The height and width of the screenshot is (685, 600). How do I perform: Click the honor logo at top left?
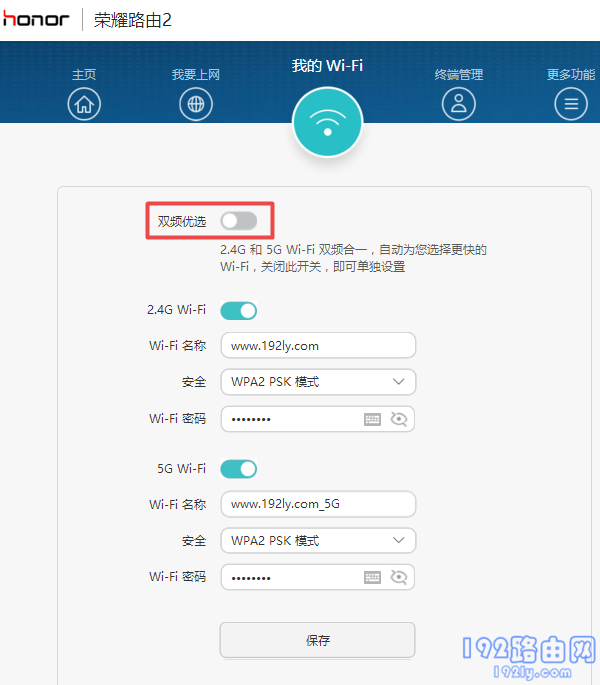click(36, 19)
